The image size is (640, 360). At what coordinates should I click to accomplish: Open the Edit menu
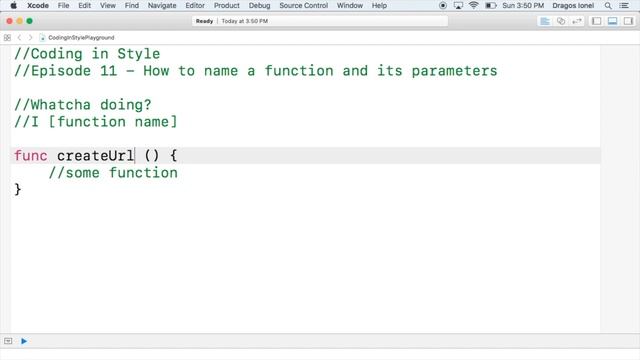click(84, 6)
